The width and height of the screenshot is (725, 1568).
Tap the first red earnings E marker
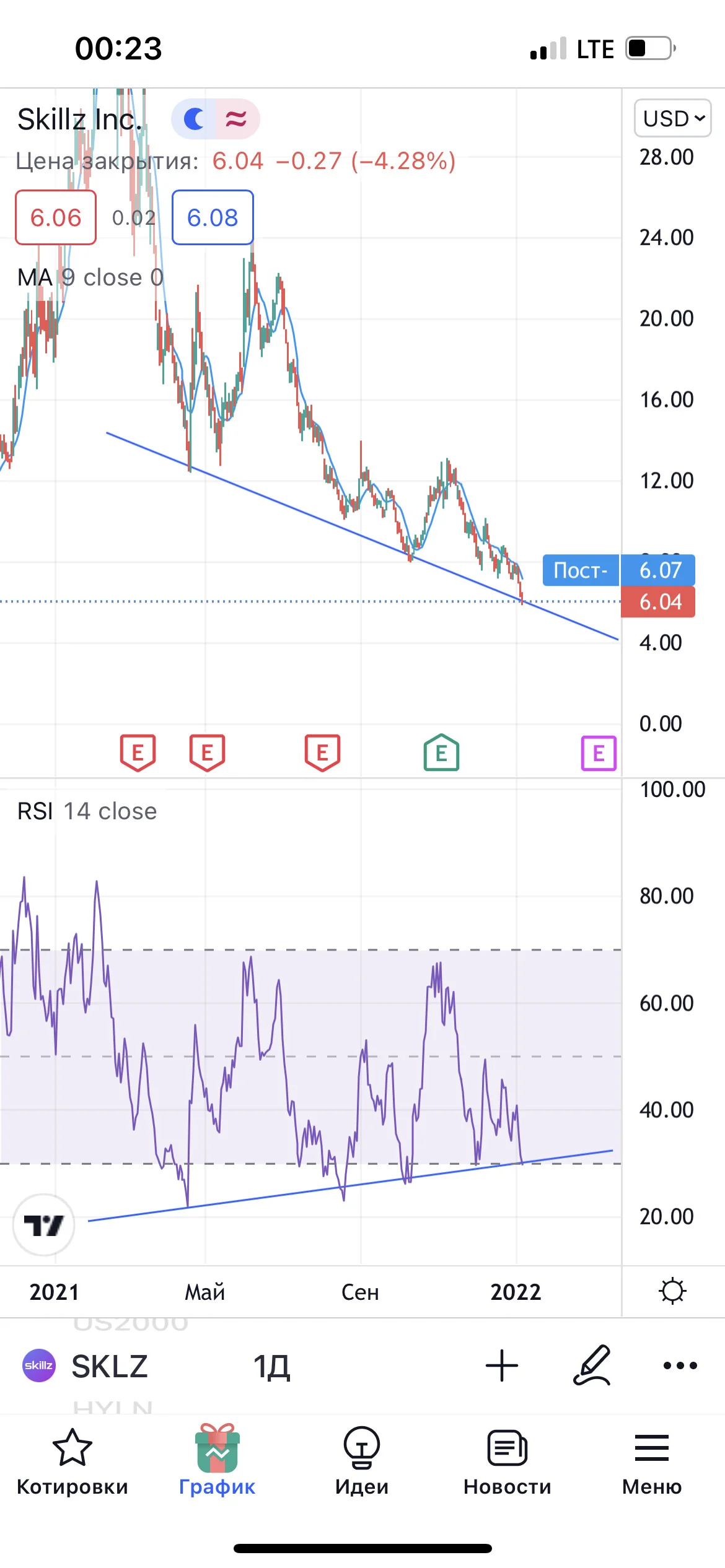(x=138, y=753)
